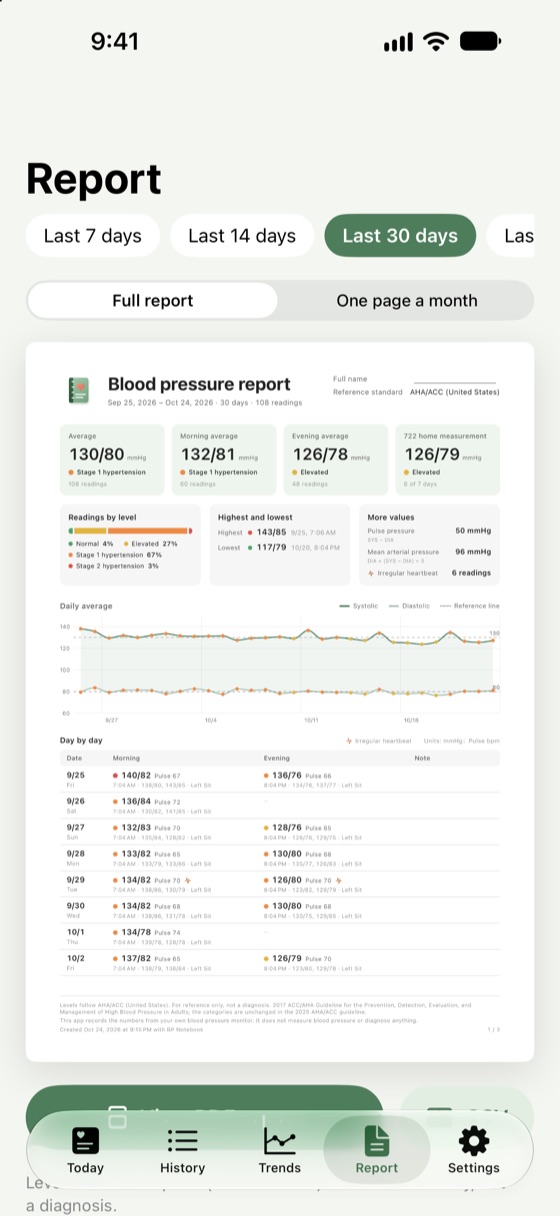The height and width of the screenshot is (1216, 560).
Task: Tap the Daily average chart heading
Action: tap(86, 606)
